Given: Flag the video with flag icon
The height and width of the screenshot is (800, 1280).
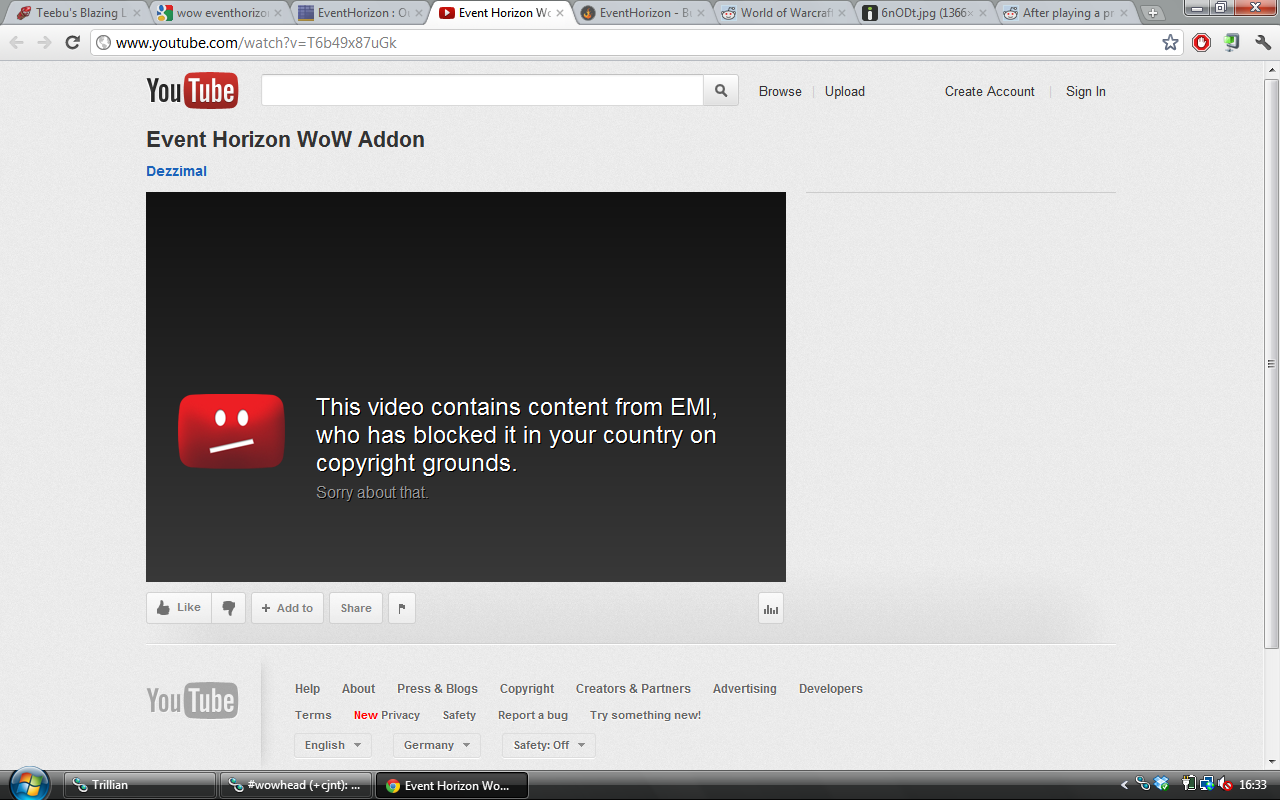Looking at the screenshot, I should [x=402, y=608].
